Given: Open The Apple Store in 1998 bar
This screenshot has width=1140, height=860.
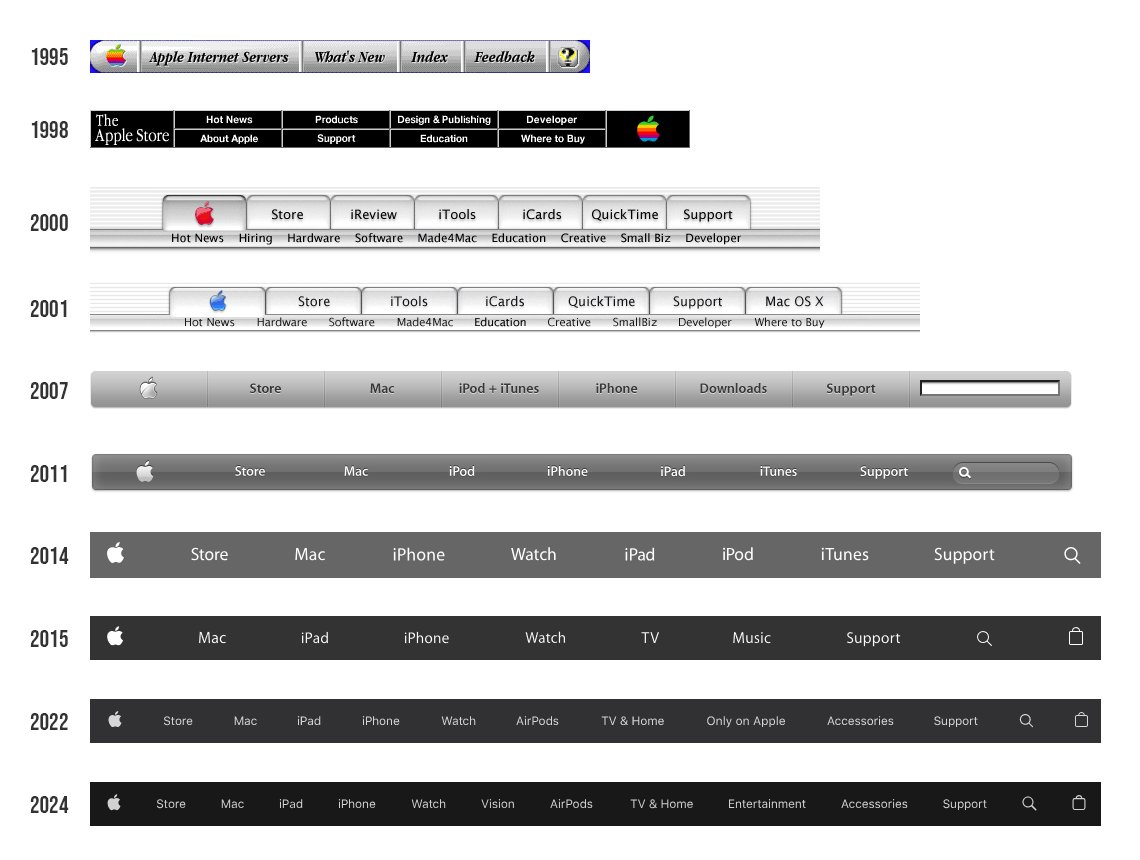Looking at the screenshot, I should click(132, 129).
